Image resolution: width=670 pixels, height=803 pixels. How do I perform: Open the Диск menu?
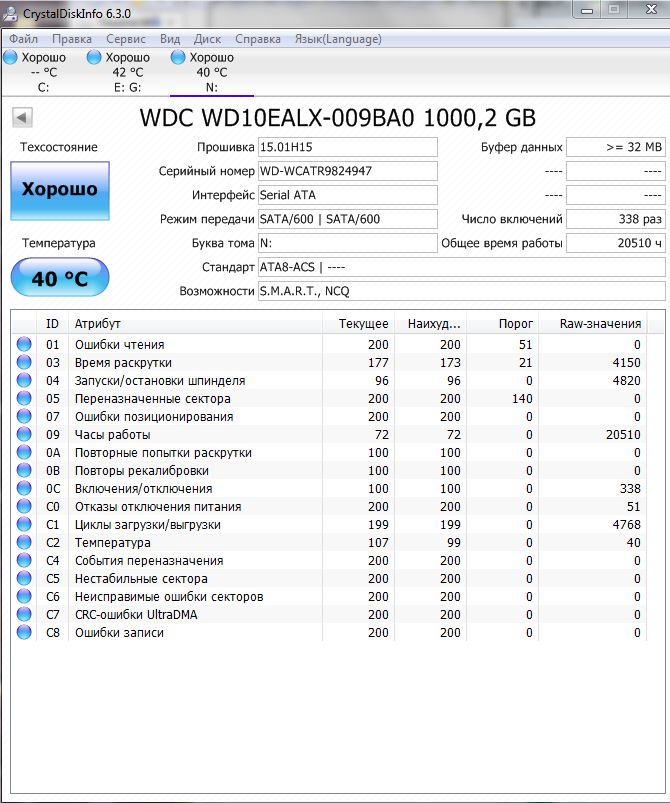click(x=207, y=39)
